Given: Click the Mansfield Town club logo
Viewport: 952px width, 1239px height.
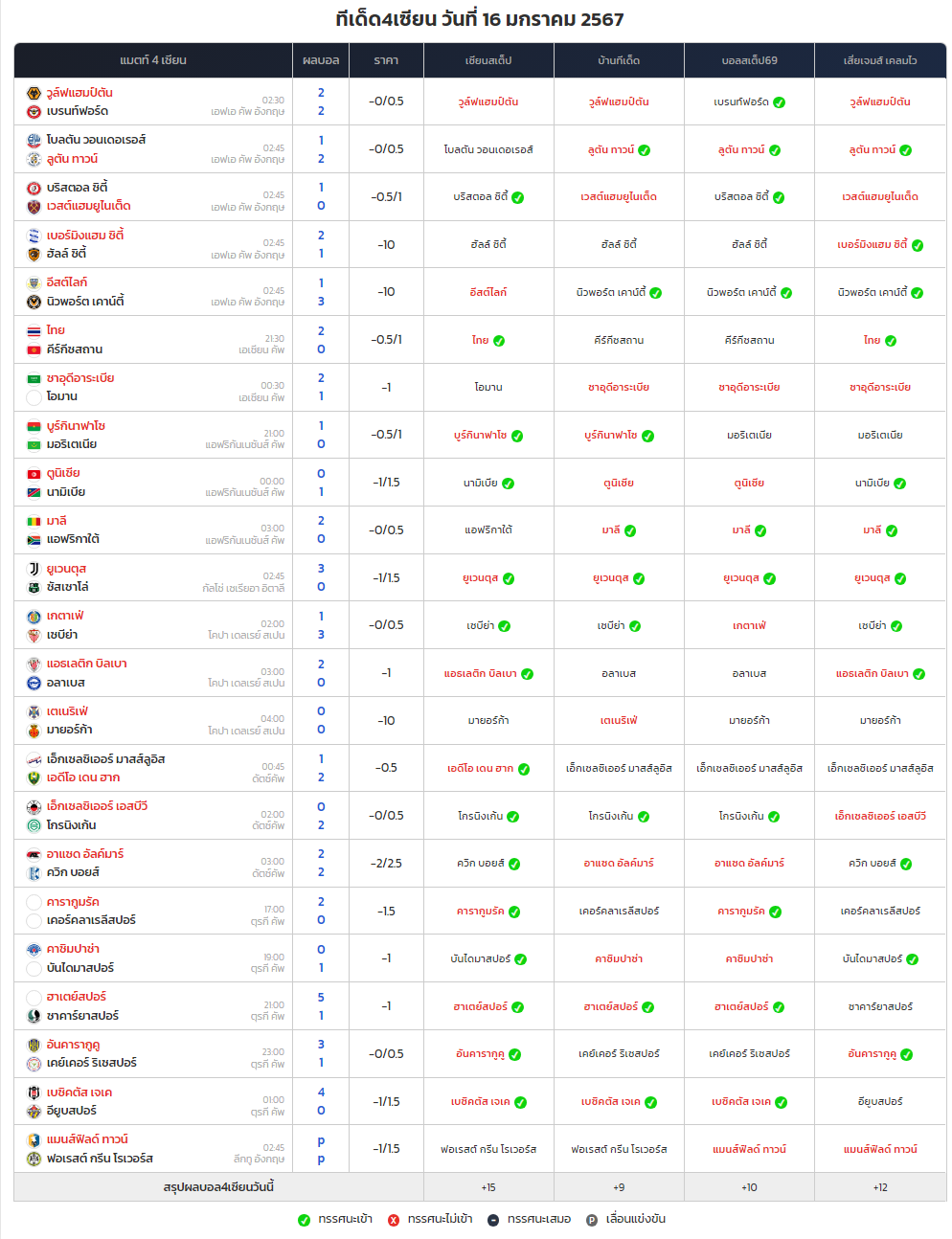Looking at the screenshot, I should (34, 1139).
